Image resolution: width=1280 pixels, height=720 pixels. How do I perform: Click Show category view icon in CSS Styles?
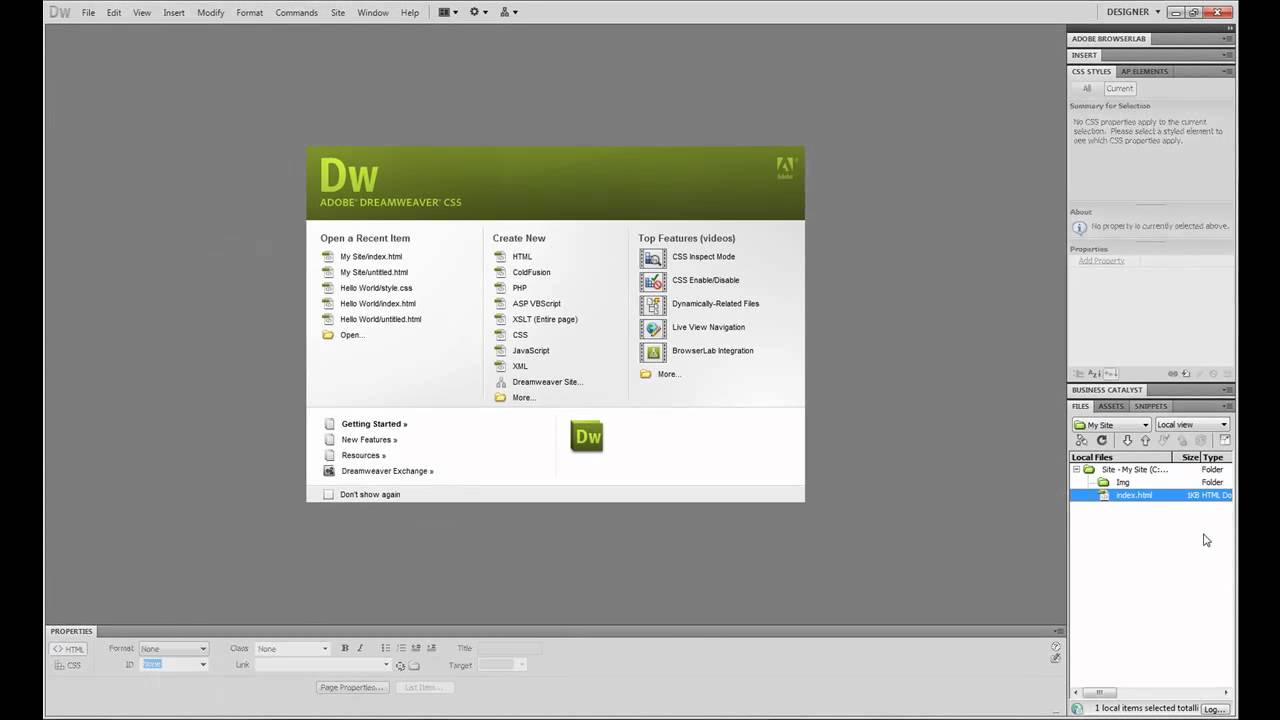click(1077, 373)
